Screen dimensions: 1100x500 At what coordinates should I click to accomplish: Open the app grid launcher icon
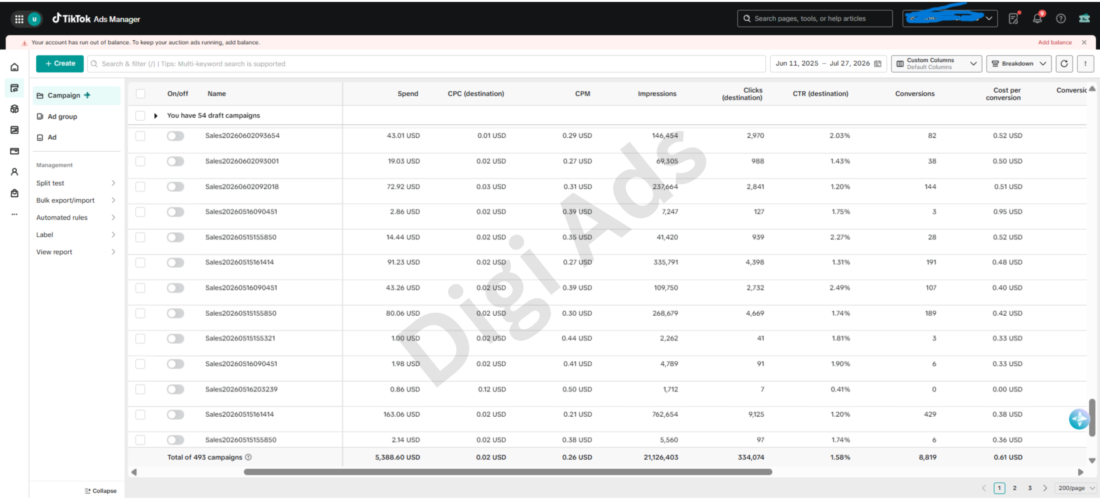click(x=19, y=19)
